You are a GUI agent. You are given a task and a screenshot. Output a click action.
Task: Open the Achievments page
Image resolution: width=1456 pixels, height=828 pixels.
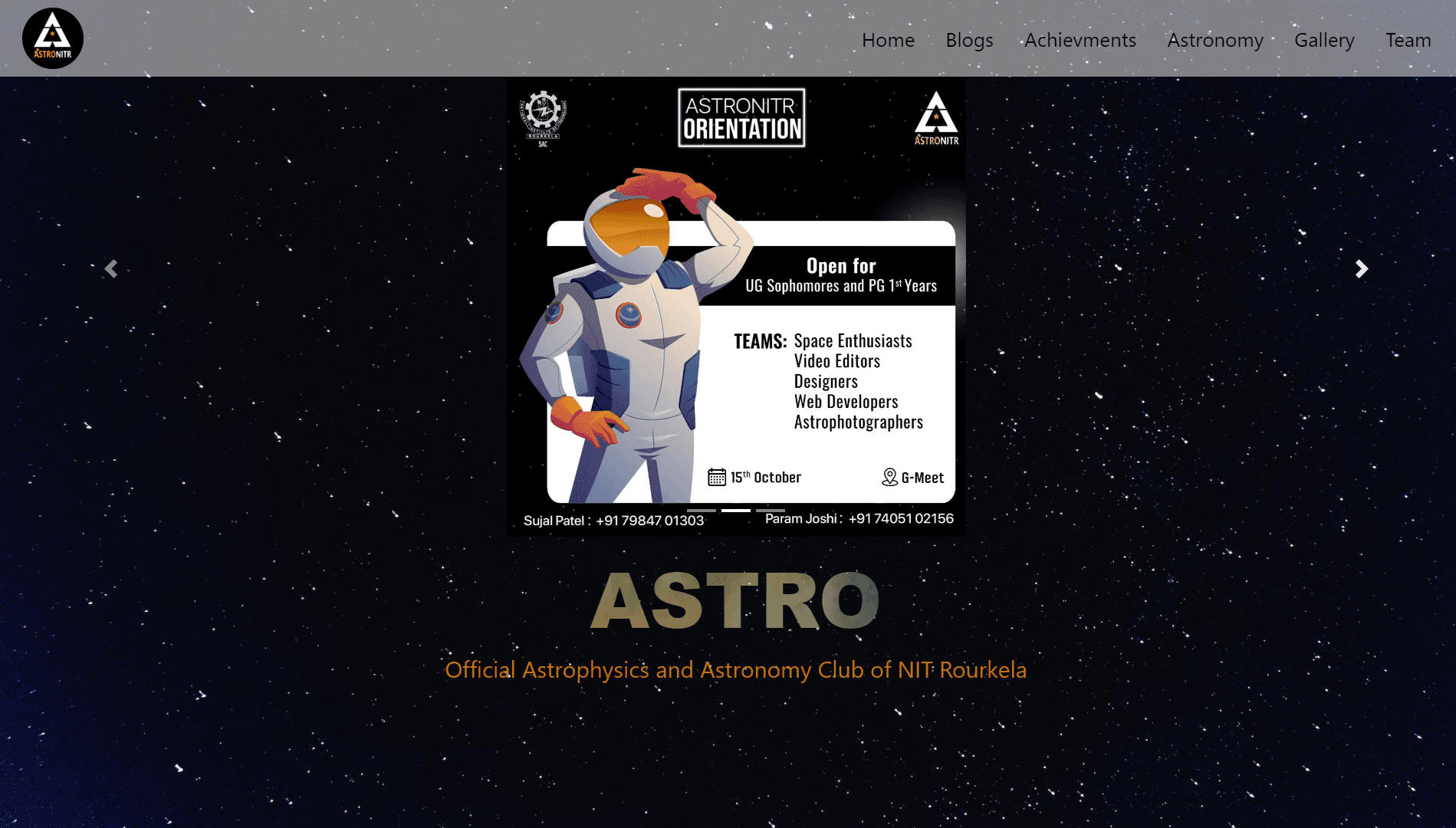point(1080,40)
